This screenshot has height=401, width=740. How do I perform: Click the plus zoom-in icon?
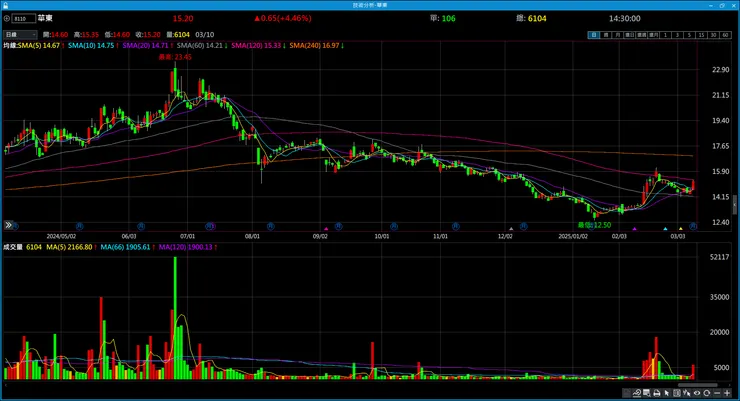point(727,393)
